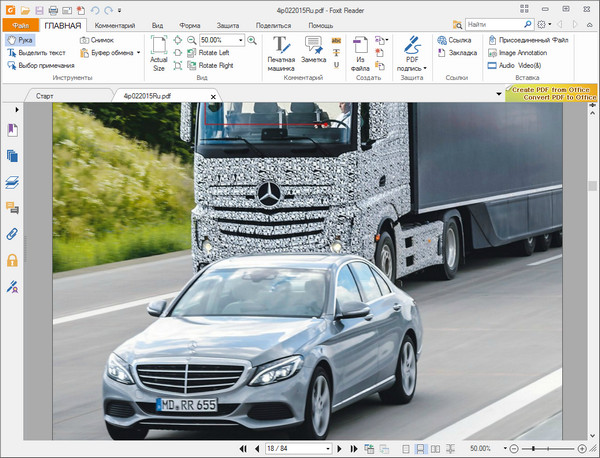Open the Security lock panel in the sidebar
The width and height of the screenshot is (600, 458).
(13, 260)
